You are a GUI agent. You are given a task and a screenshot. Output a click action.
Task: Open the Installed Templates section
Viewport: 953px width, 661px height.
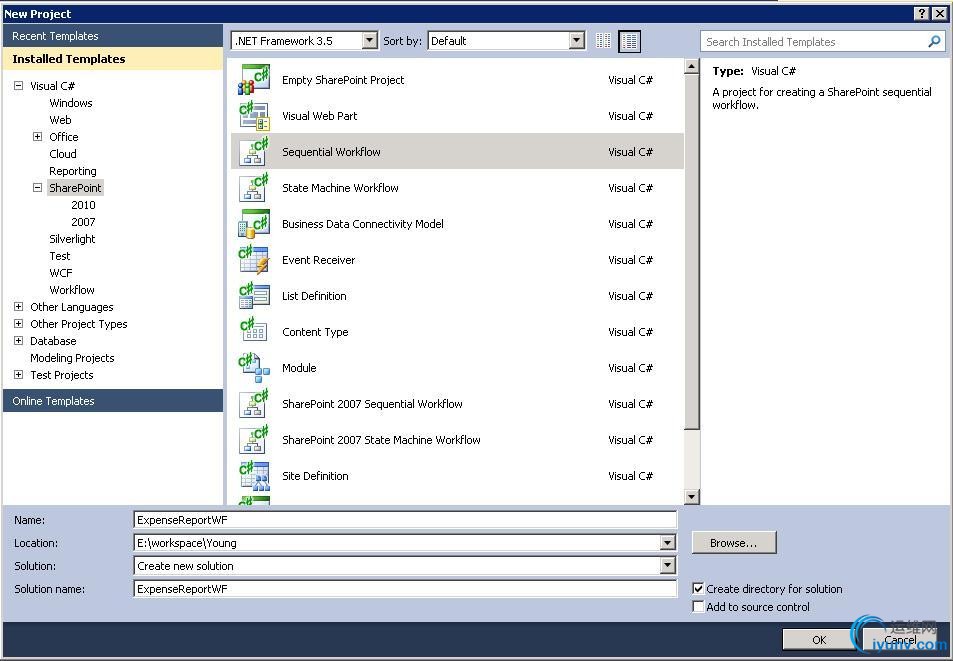point(113,59)
